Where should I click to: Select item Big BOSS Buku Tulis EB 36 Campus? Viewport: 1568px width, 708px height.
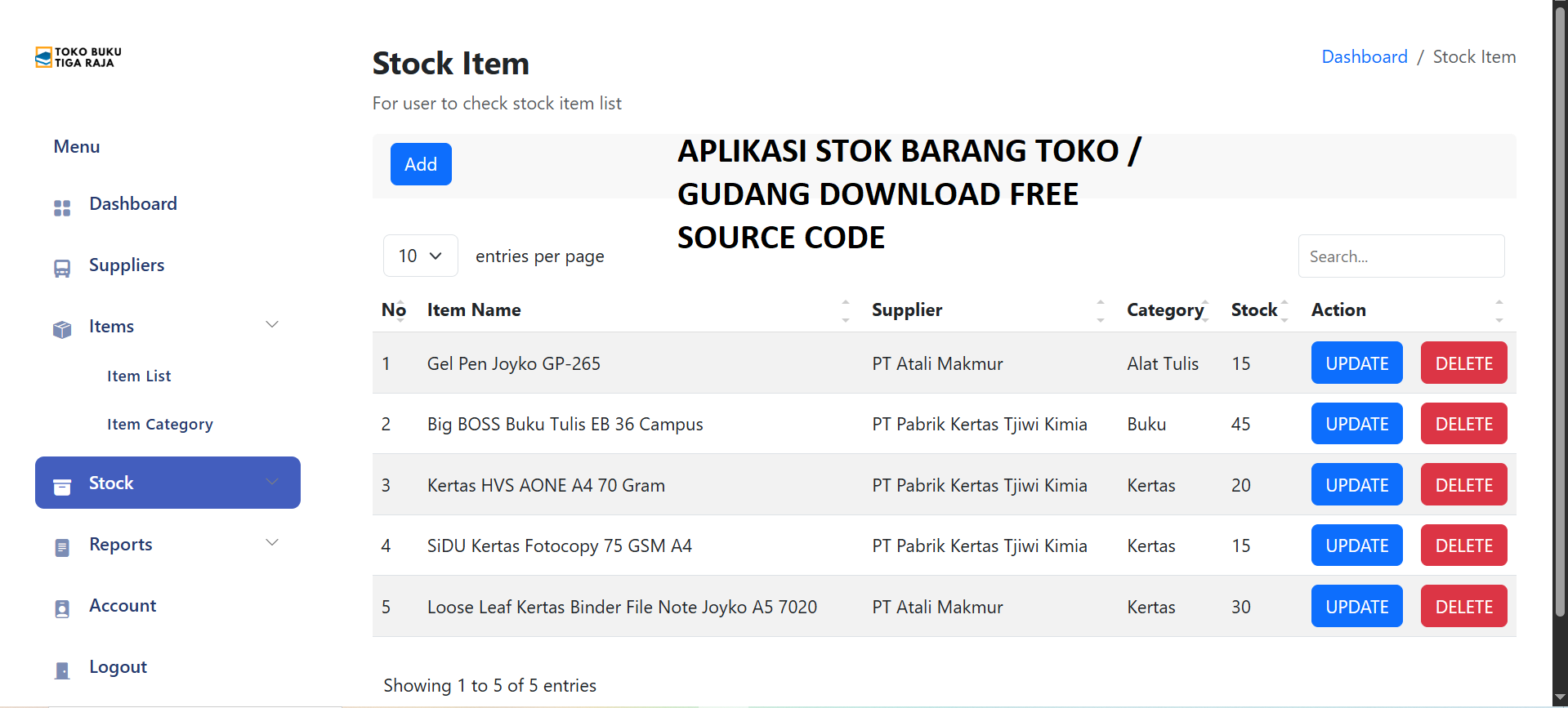(x=565, y=425)
